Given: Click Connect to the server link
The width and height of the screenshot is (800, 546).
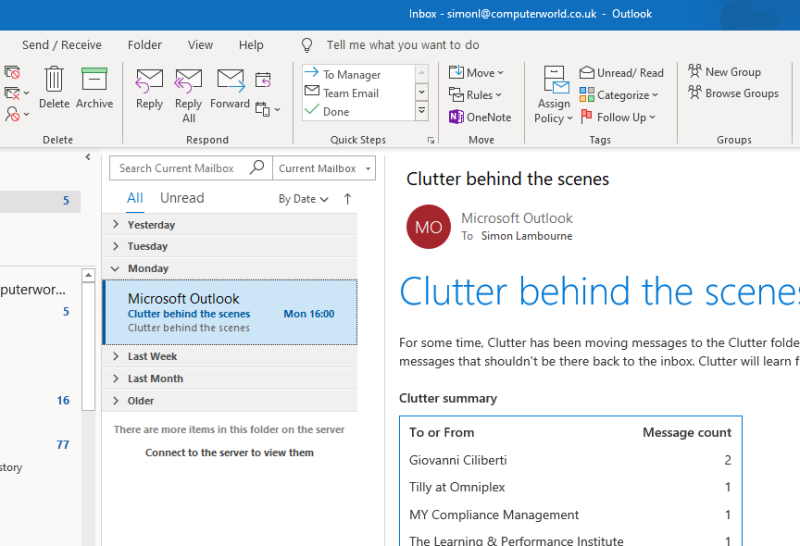Looking at the screenshot, I should [229, 453].
